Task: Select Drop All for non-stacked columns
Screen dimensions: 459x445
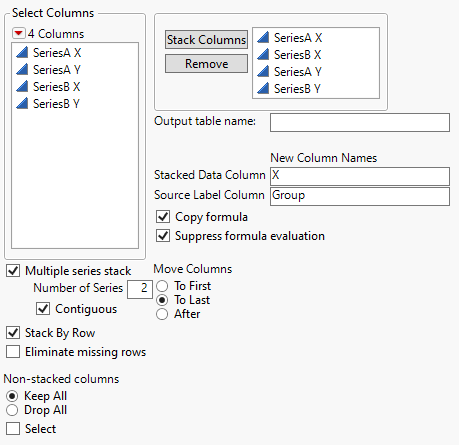Action: click(x=12, y=410)
